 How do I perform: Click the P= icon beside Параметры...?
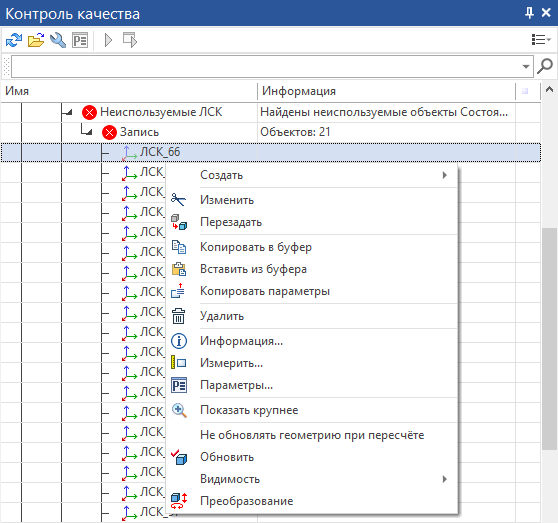[x=179, y=385]
